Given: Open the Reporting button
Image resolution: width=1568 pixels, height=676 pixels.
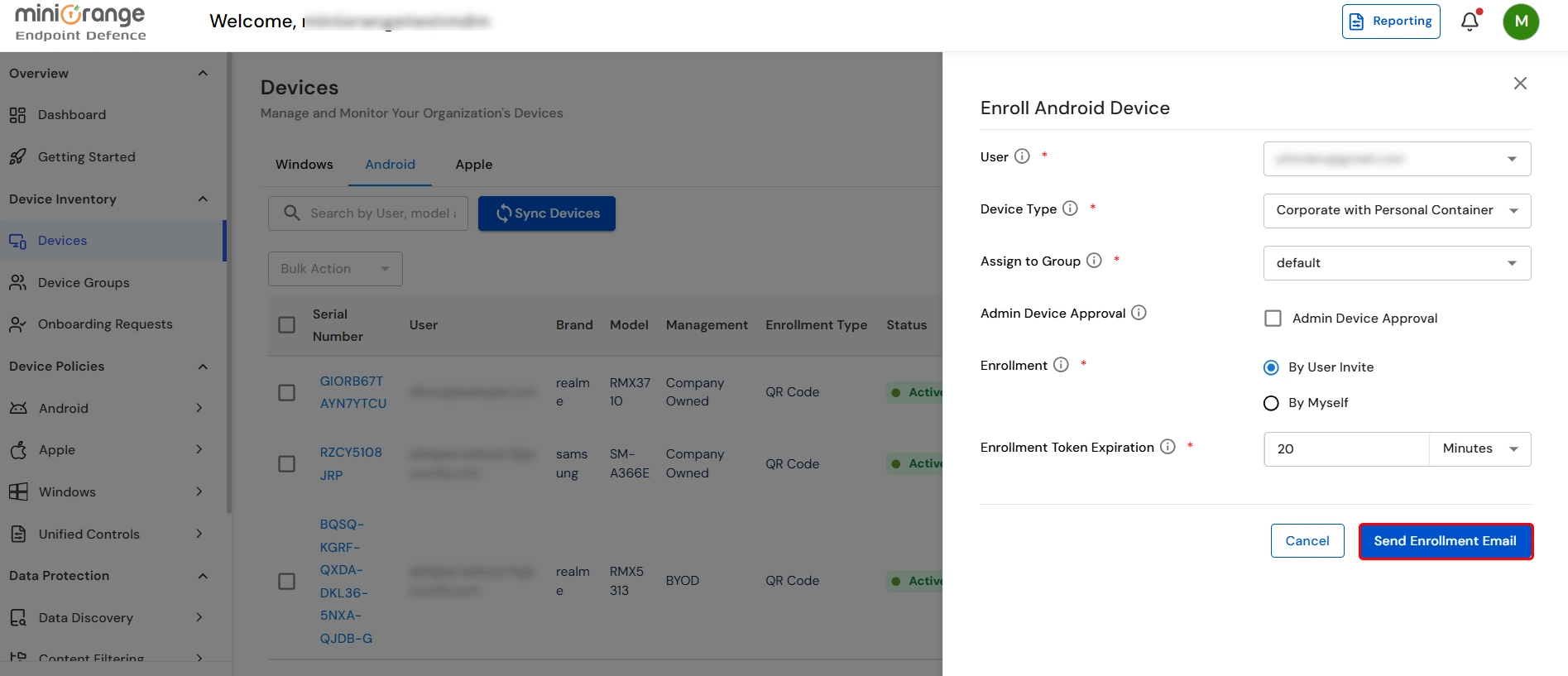Looking at the screenshot, I should click(1391, 22).
